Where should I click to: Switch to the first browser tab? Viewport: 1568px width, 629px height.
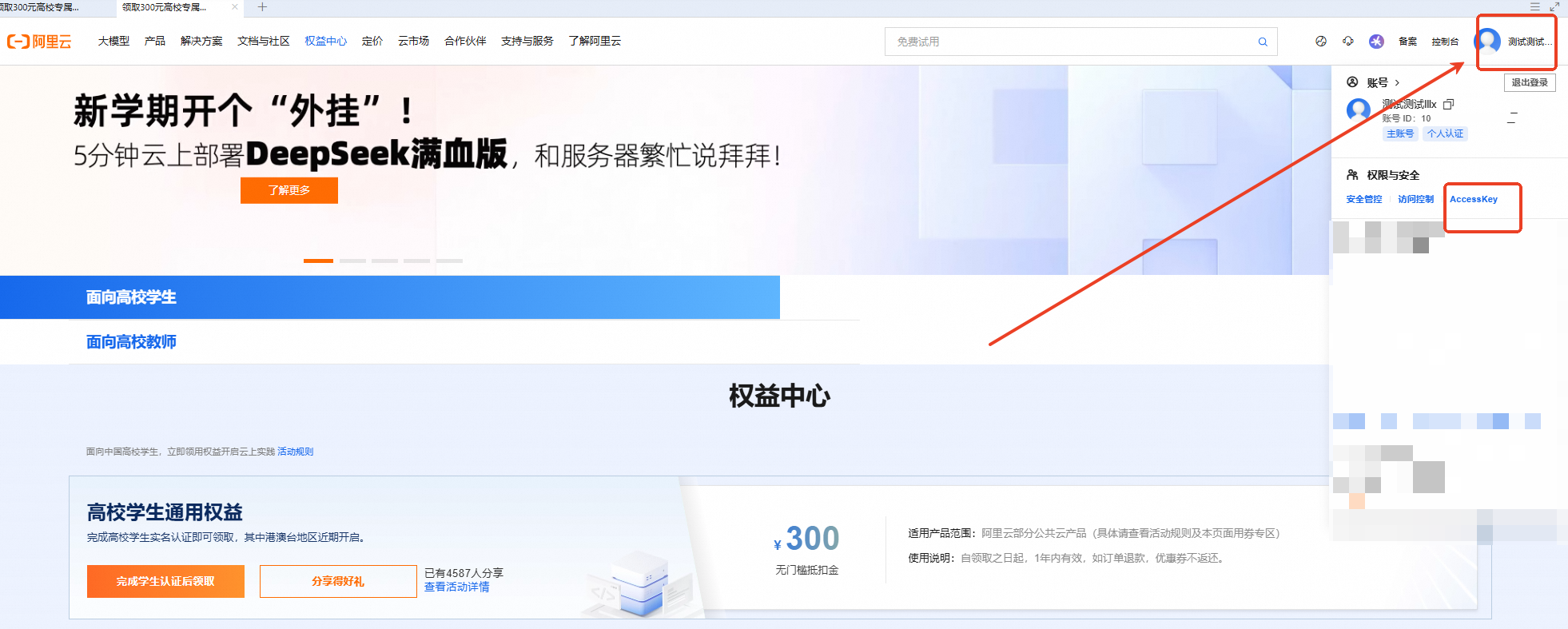(x=40, y=7)
